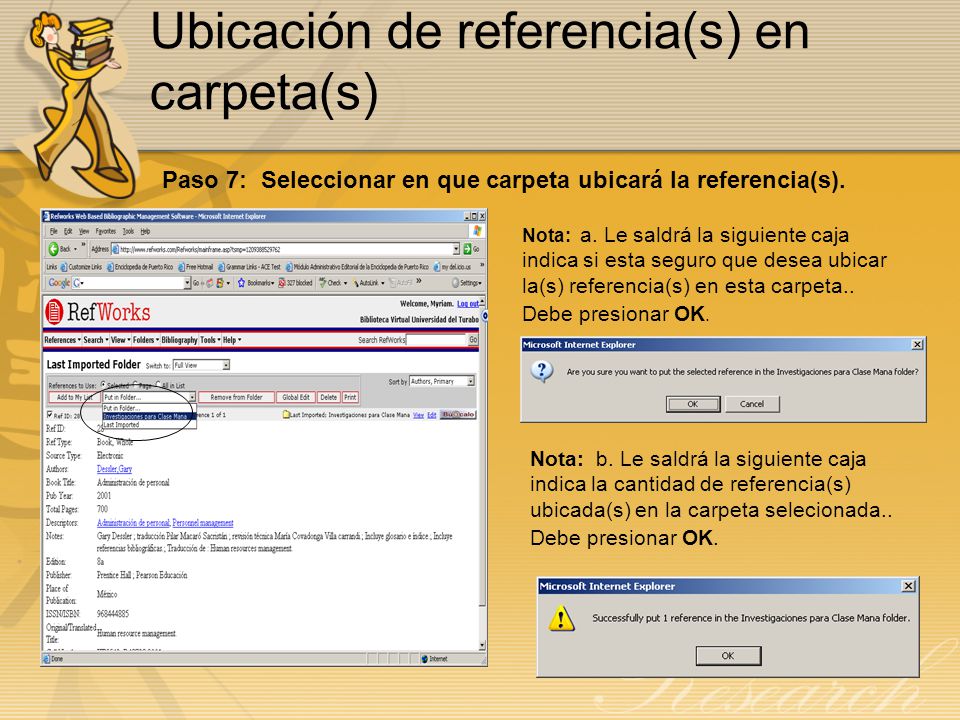This screenshot has width=960, height=720.
Task: Click Cancel in the confirmation dialog
Action: point(752,404)
